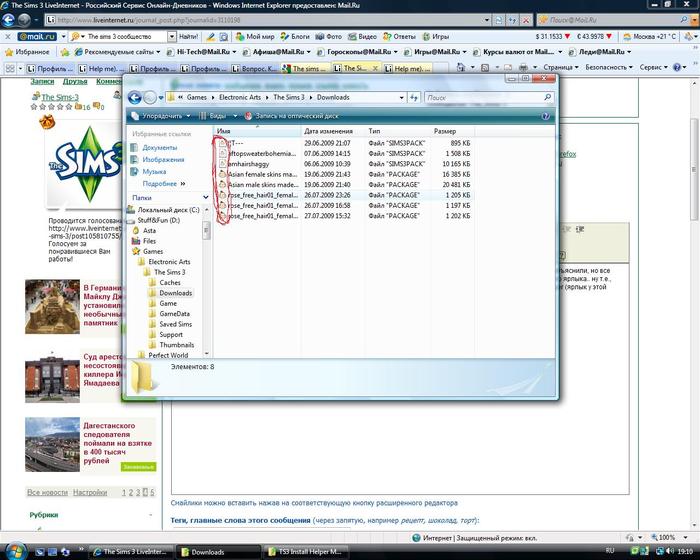
Task: Open Безопасность menu in IE command bar
Action: coord(609,67)
